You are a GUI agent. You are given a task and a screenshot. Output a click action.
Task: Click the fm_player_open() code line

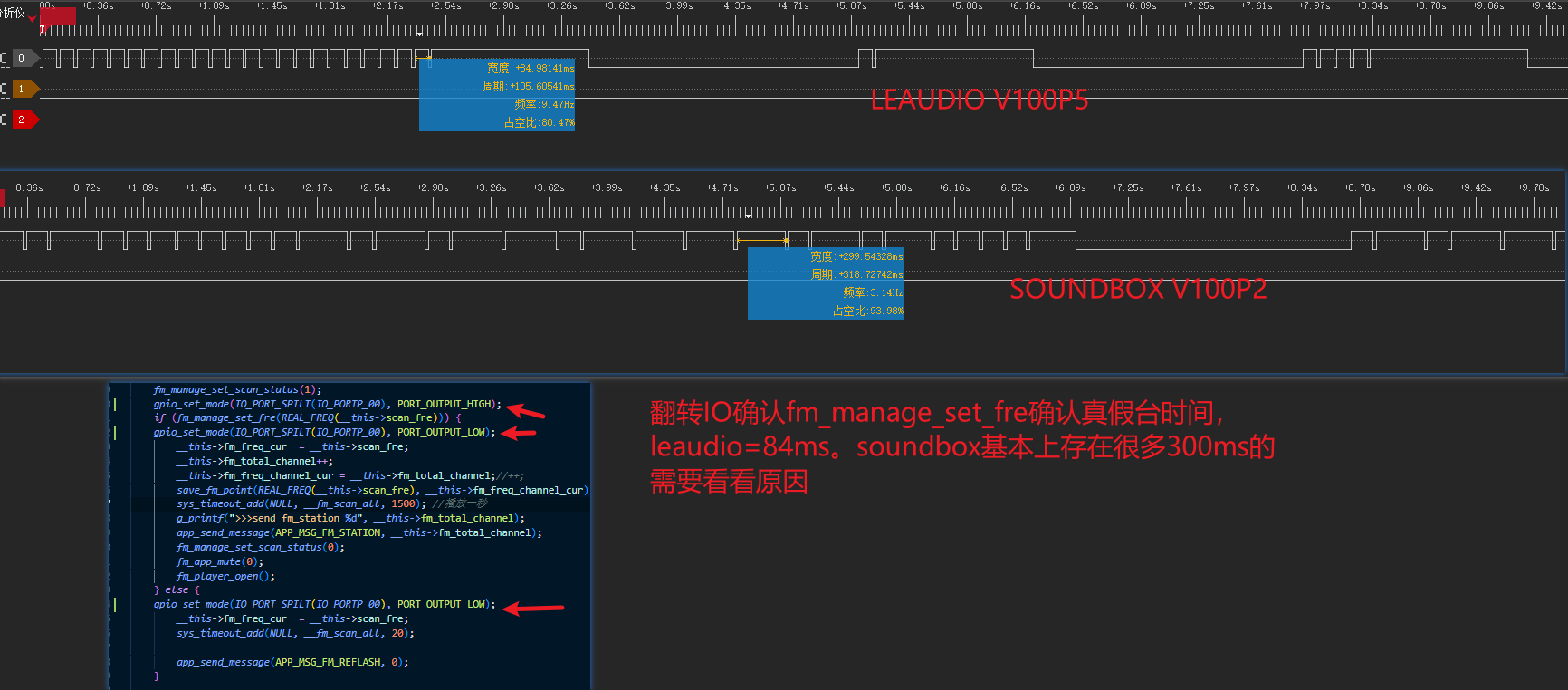225,576
